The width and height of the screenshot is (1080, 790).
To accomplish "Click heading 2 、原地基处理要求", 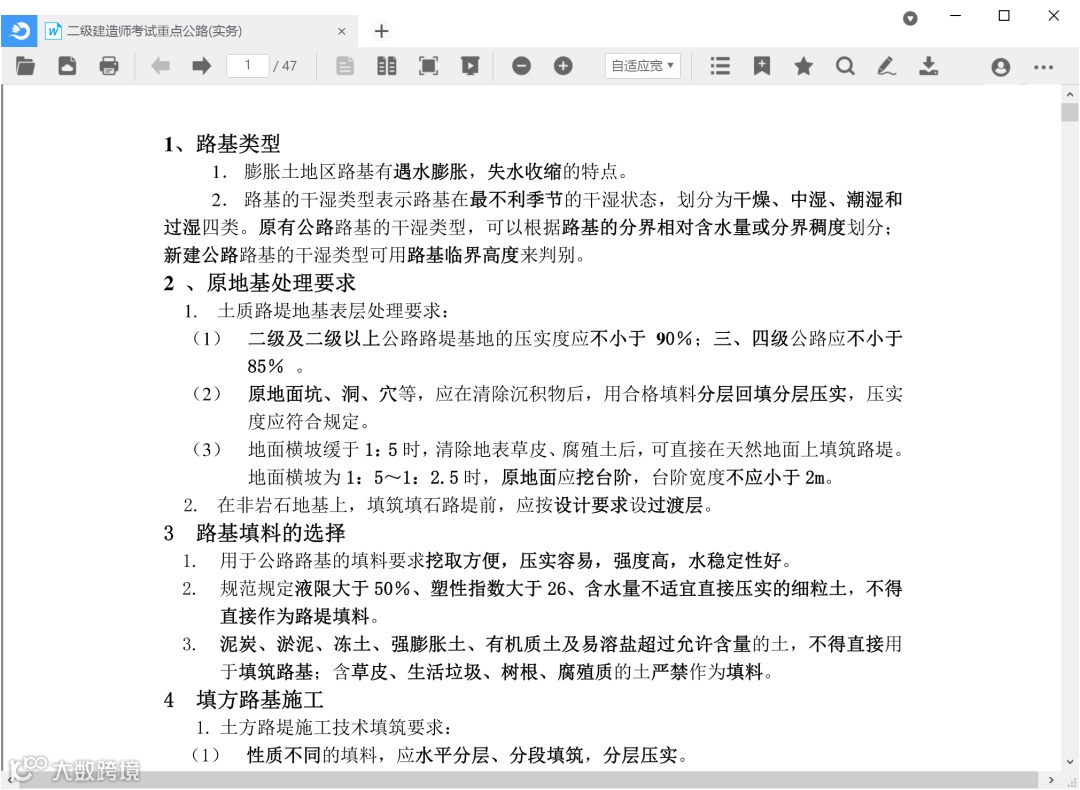I will tap(260, 282).
